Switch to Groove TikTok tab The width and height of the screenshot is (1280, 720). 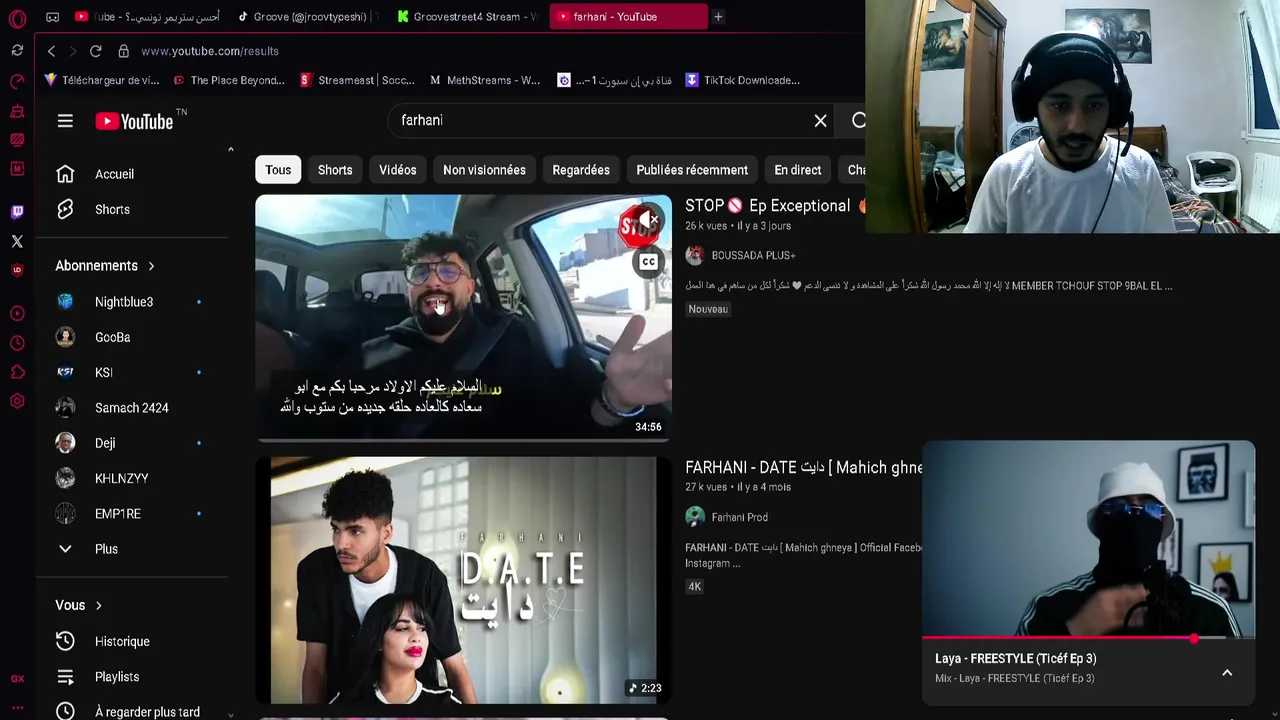coord(308,17)
